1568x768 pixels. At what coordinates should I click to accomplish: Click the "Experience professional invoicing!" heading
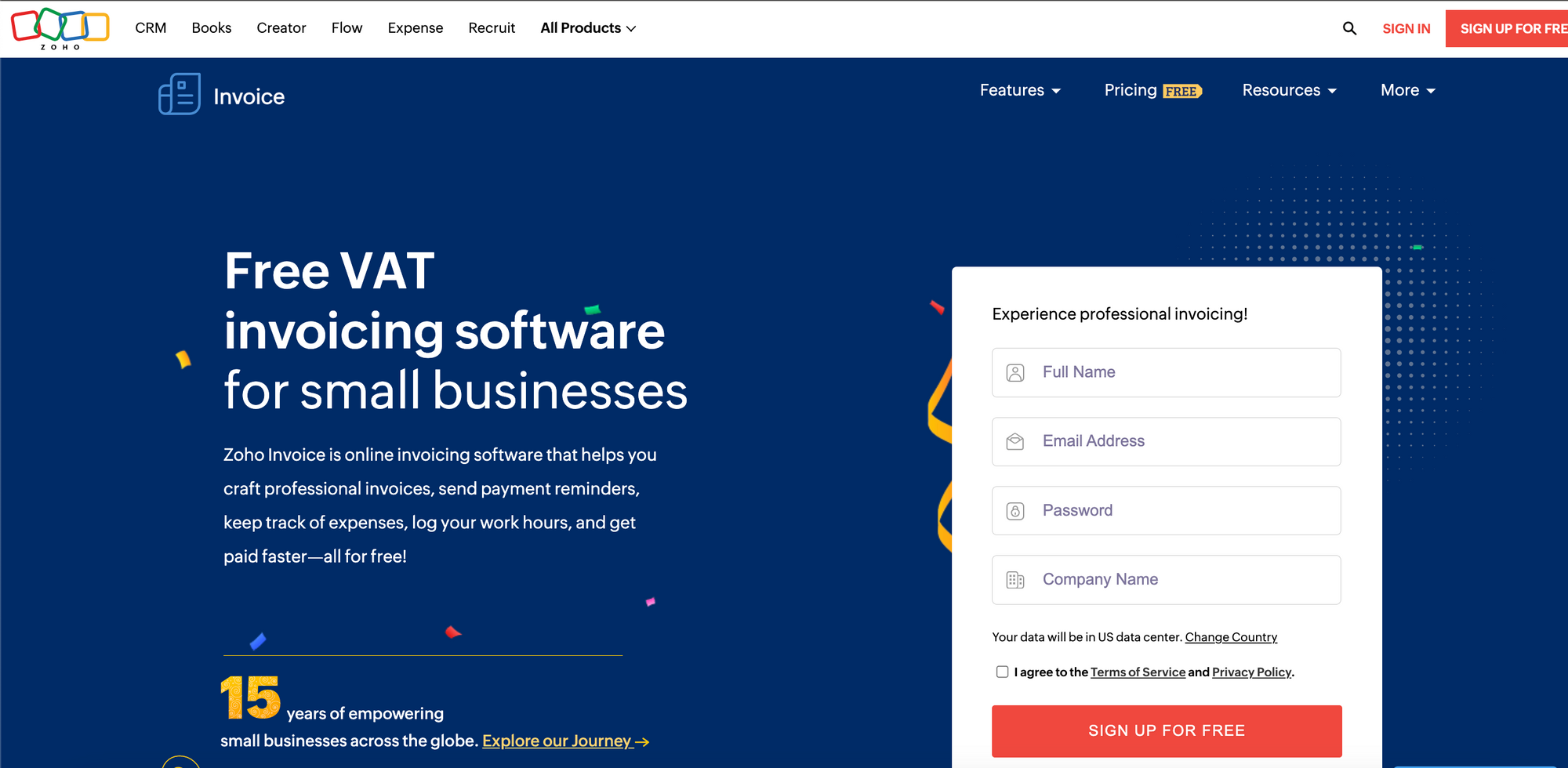tap(1120, 314)
